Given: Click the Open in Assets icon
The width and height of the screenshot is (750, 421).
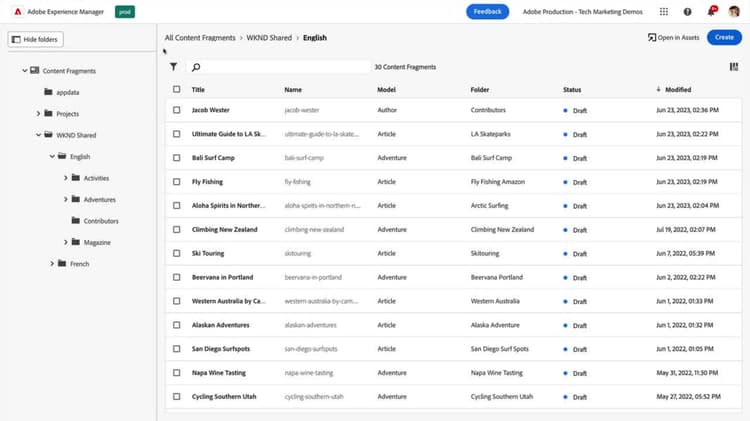Looking at the screenshot, I should click(x=651, y=37).
